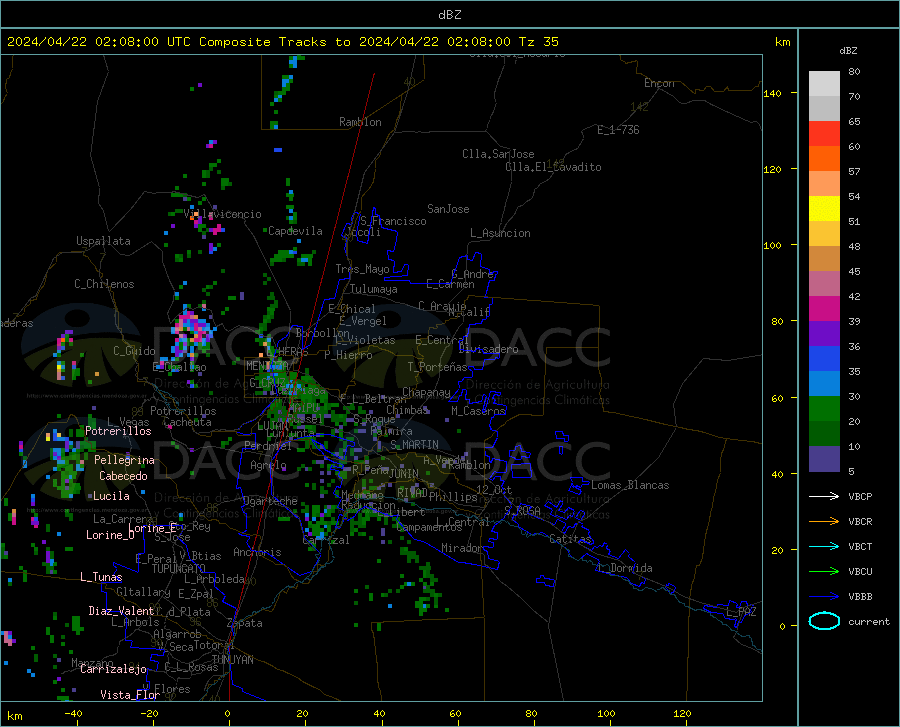
Task: Click the Villavicencio place label
Action: pos(223,214)
